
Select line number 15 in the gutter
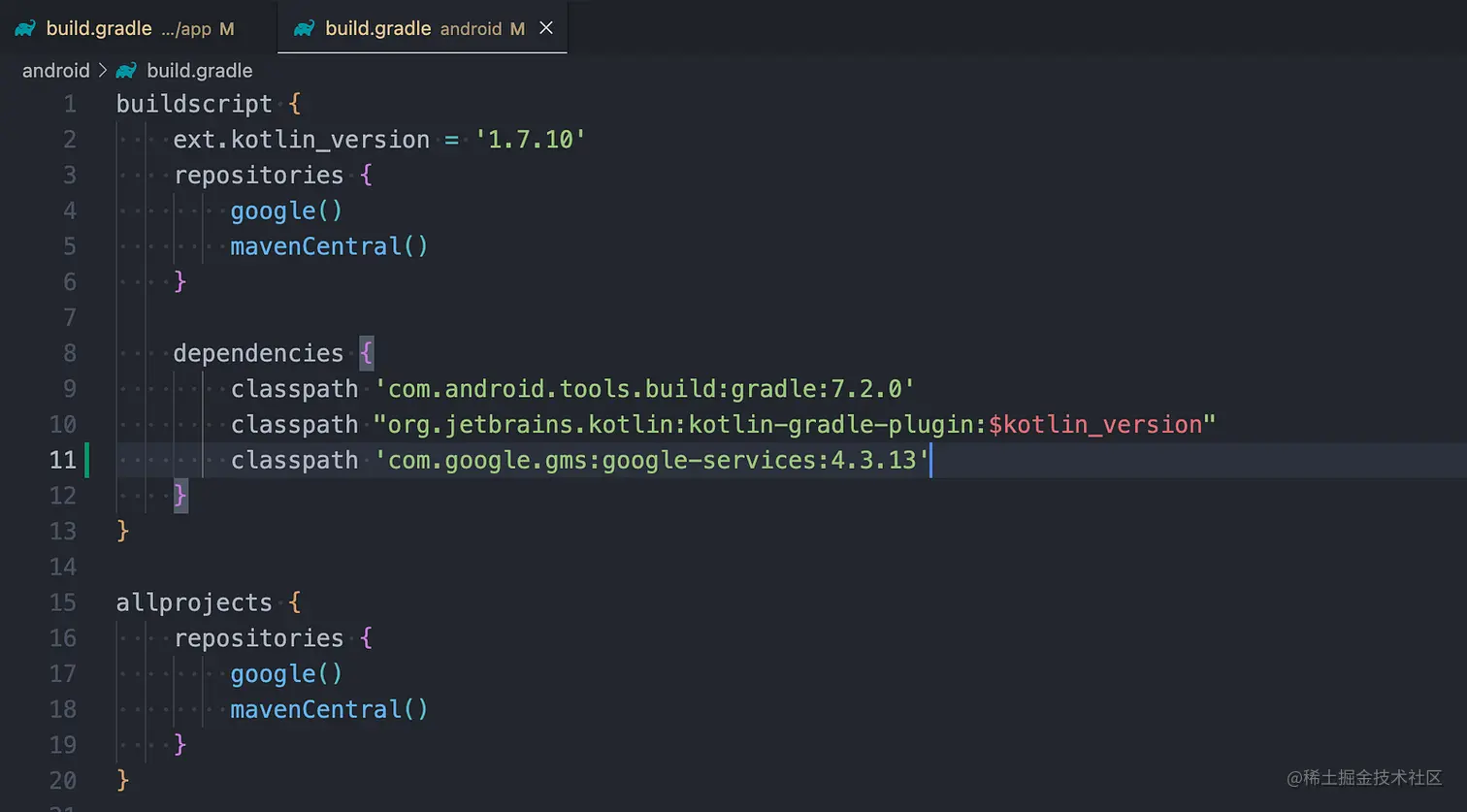coord(63,602)
